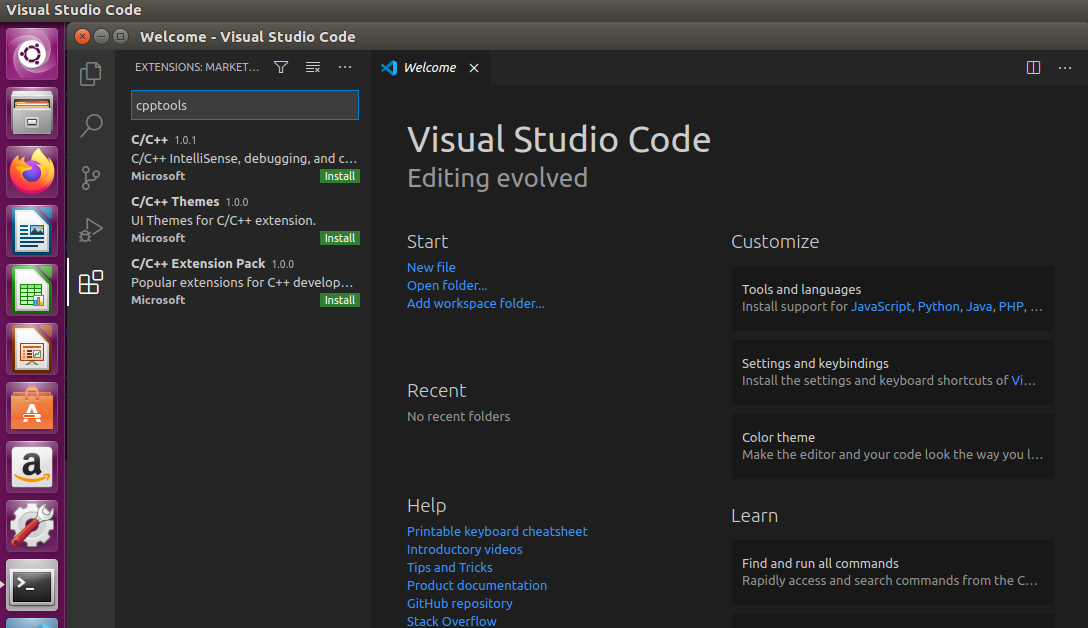The height and width of the screenshot is (628, 1088).
Task: Click the Open folder link
Action: pyautogui.click(x=447, y=285)
